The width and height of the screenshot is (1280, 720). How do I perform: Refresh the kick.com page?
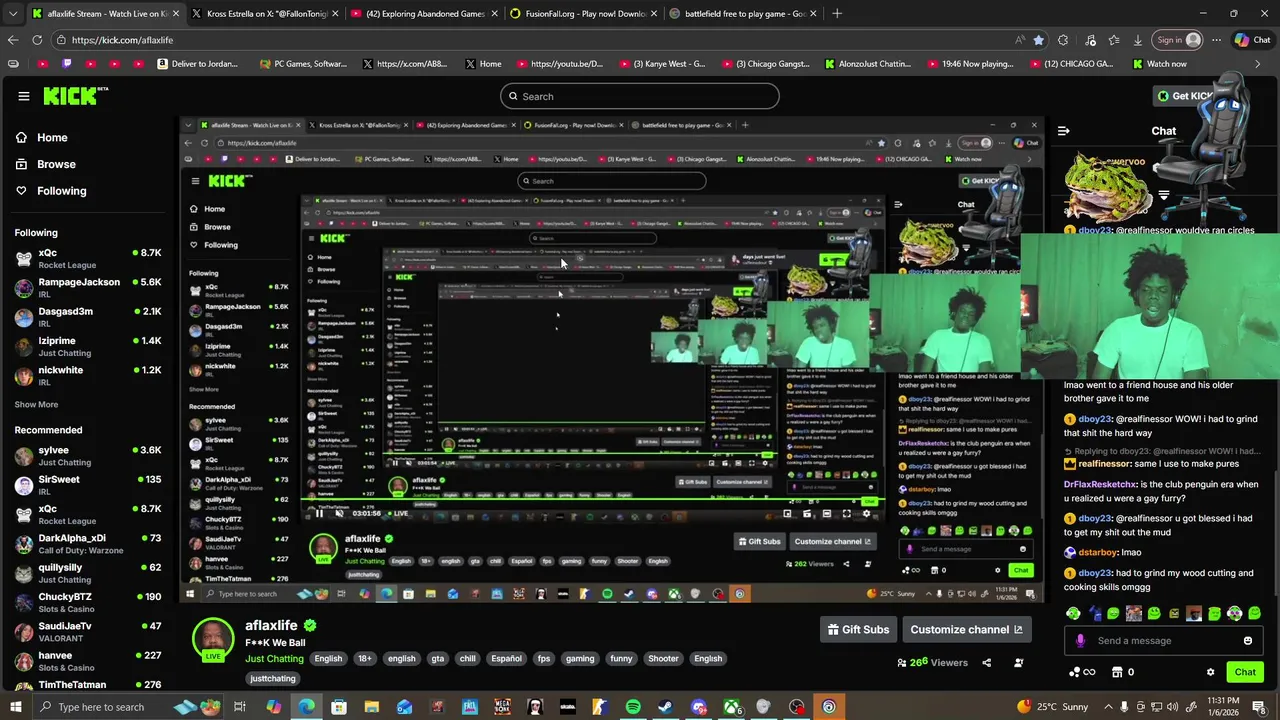[37, 40]
